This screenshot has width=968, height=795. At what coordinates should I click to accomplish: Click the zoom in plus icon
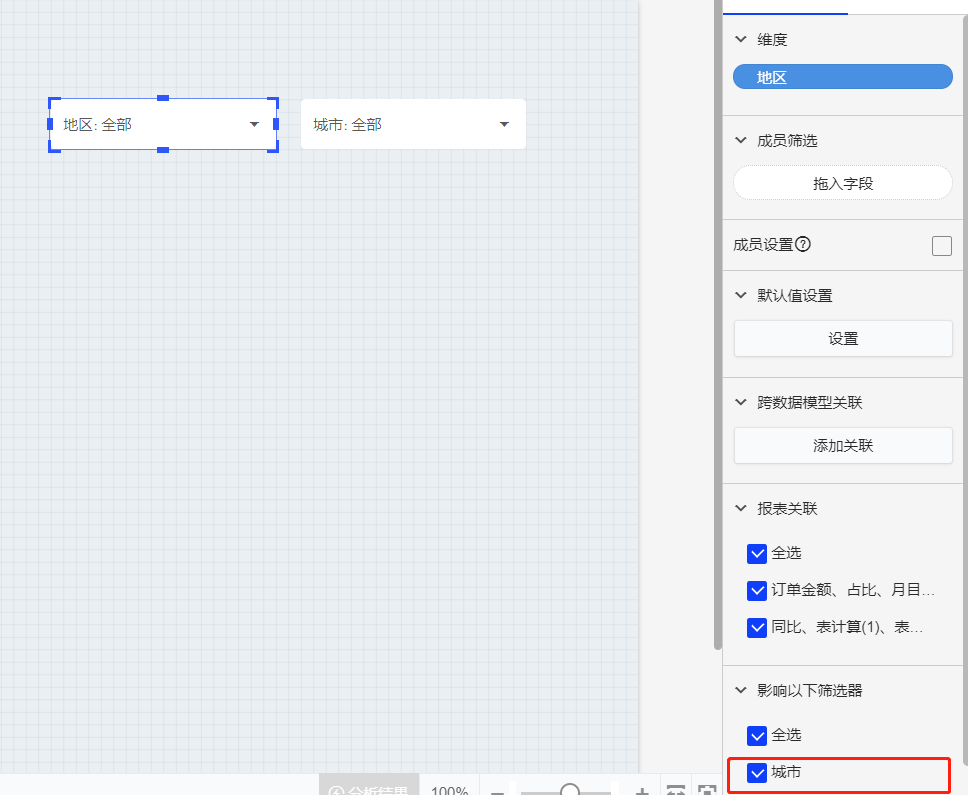point(642,791)
